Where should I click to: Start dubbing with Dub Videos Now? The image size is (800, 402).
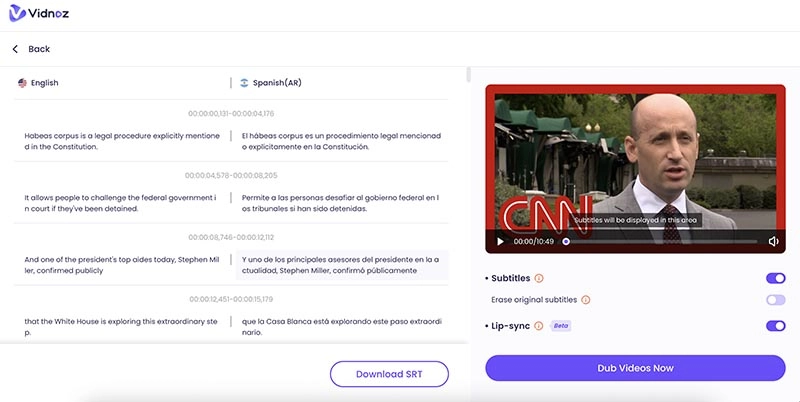tap(635, 368)
